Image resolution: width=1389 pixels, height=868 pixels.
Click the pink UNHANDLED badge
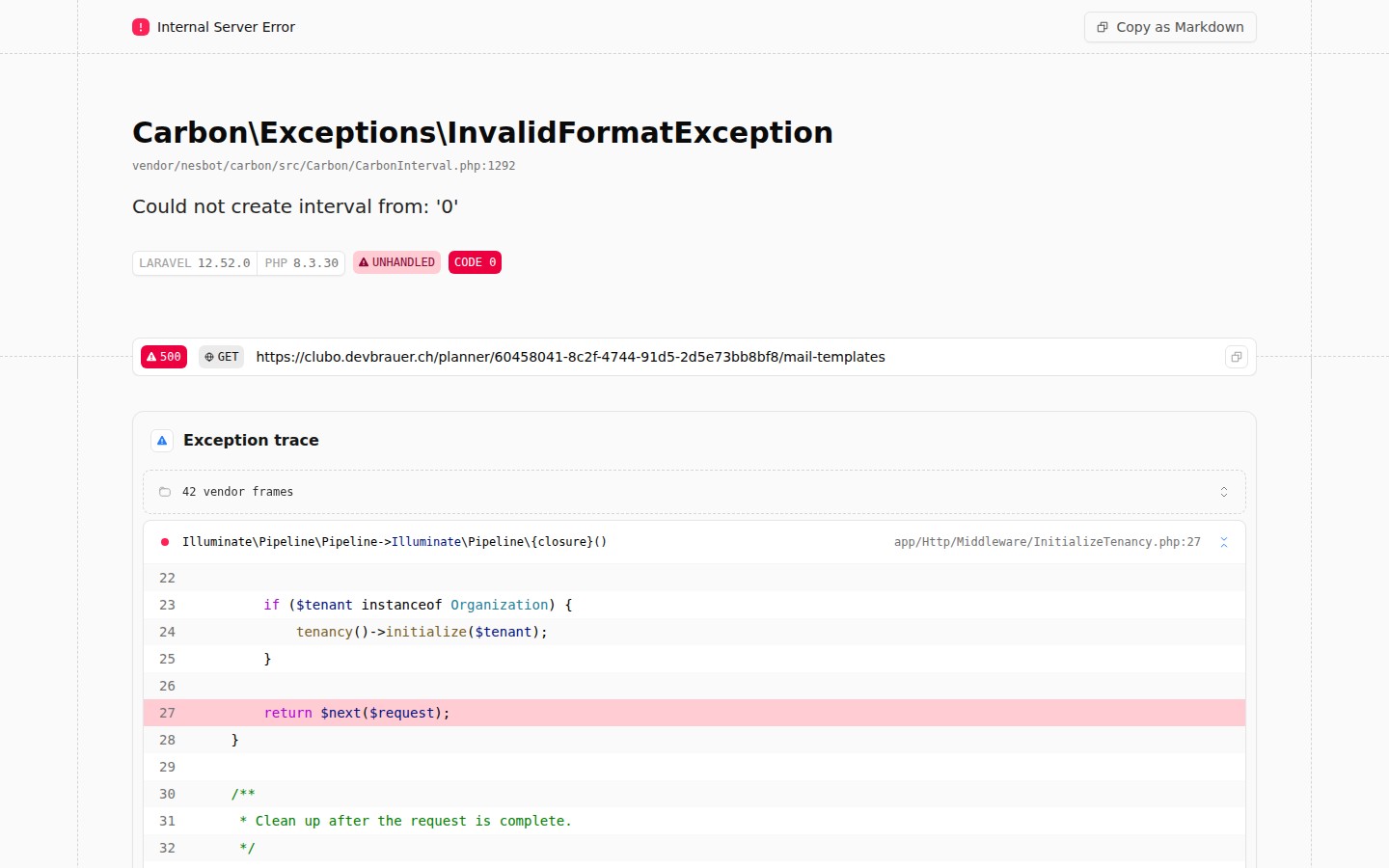coord(396,262)
